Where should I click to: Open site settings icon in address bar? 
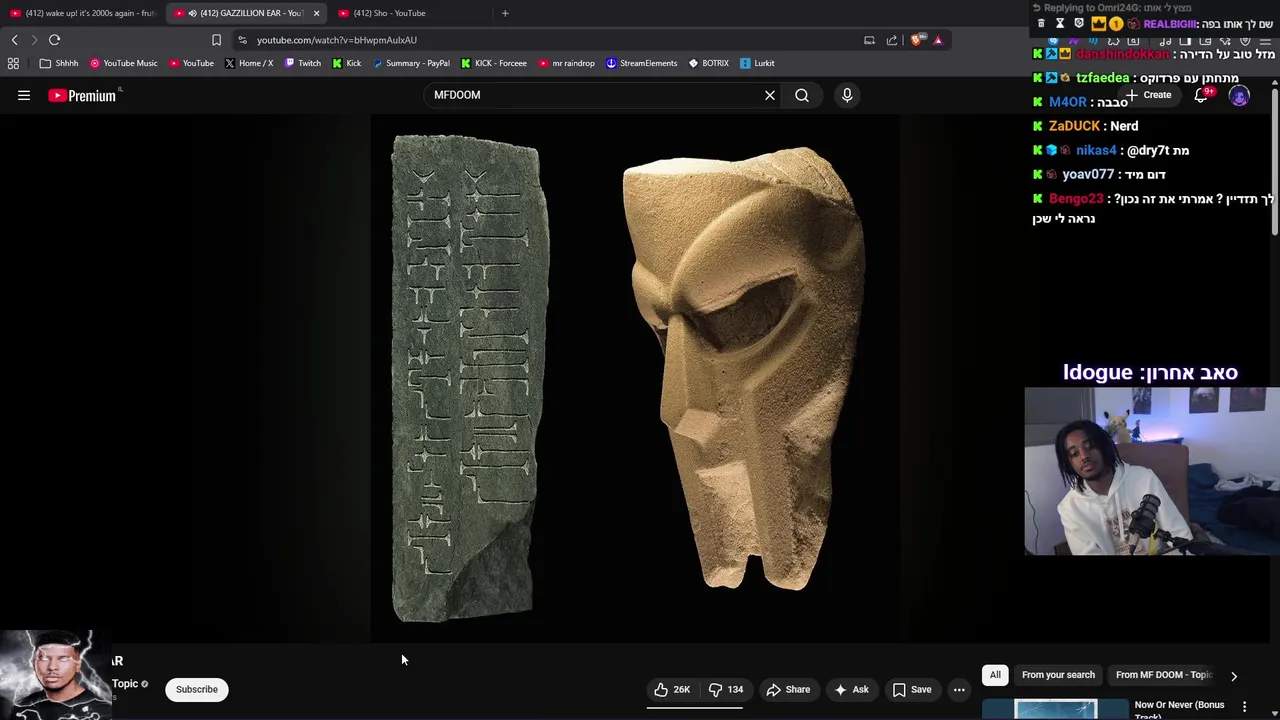click(242, 40)
